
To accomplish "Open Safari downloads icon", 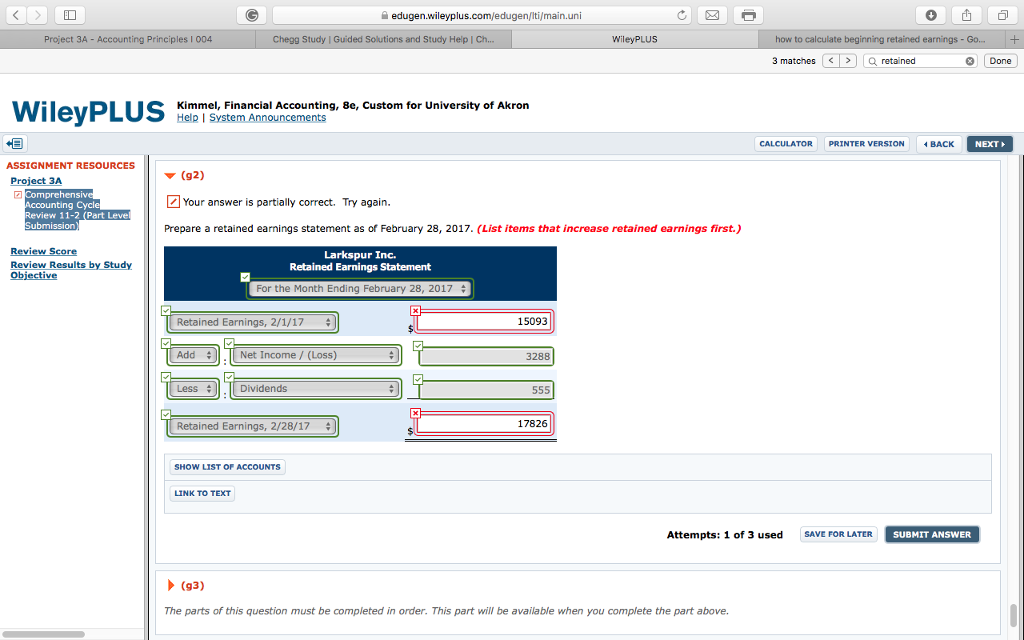I will (931, 15).
